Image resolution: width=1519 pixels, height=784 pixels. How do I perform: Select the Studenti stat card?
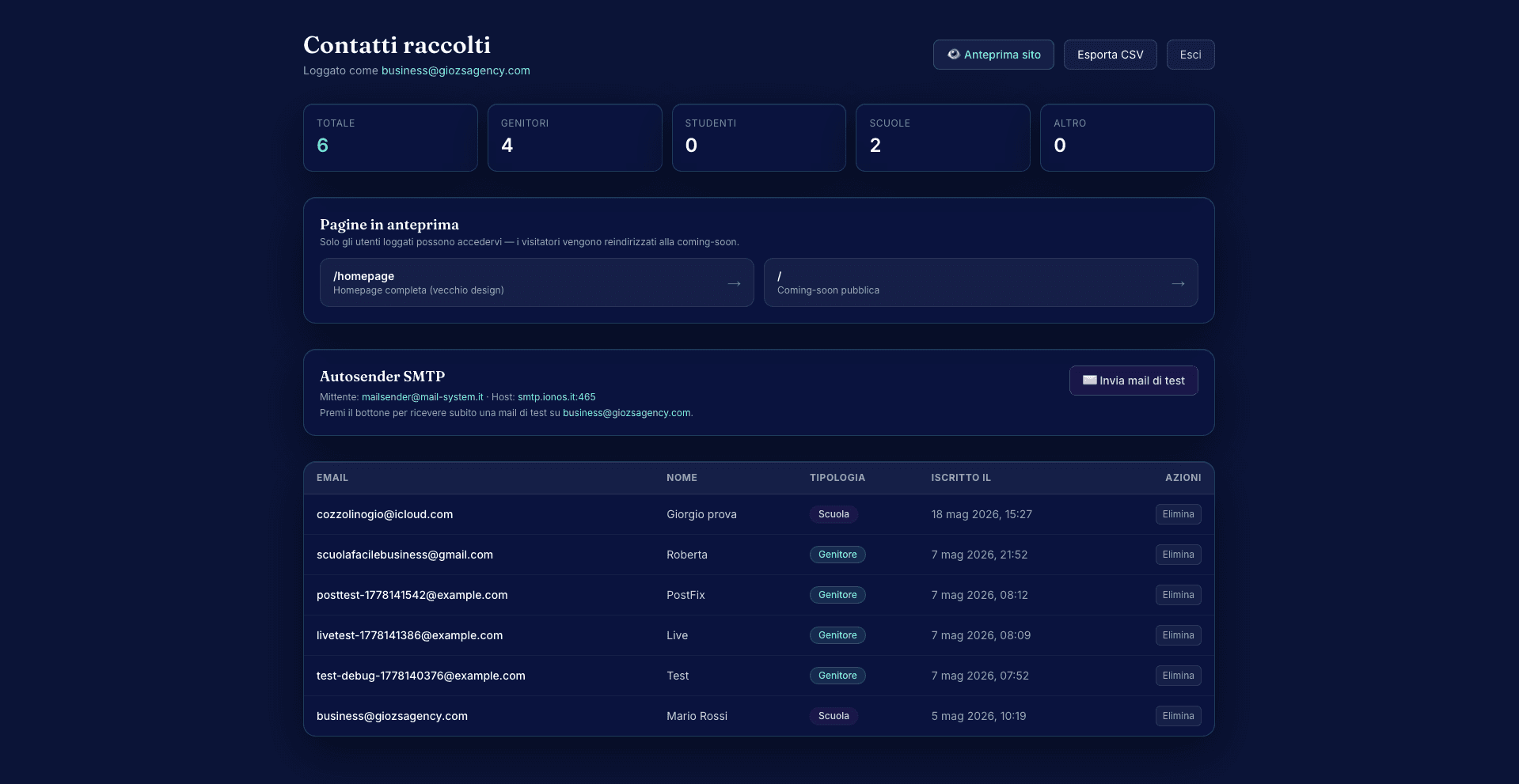tap(759, 138)
